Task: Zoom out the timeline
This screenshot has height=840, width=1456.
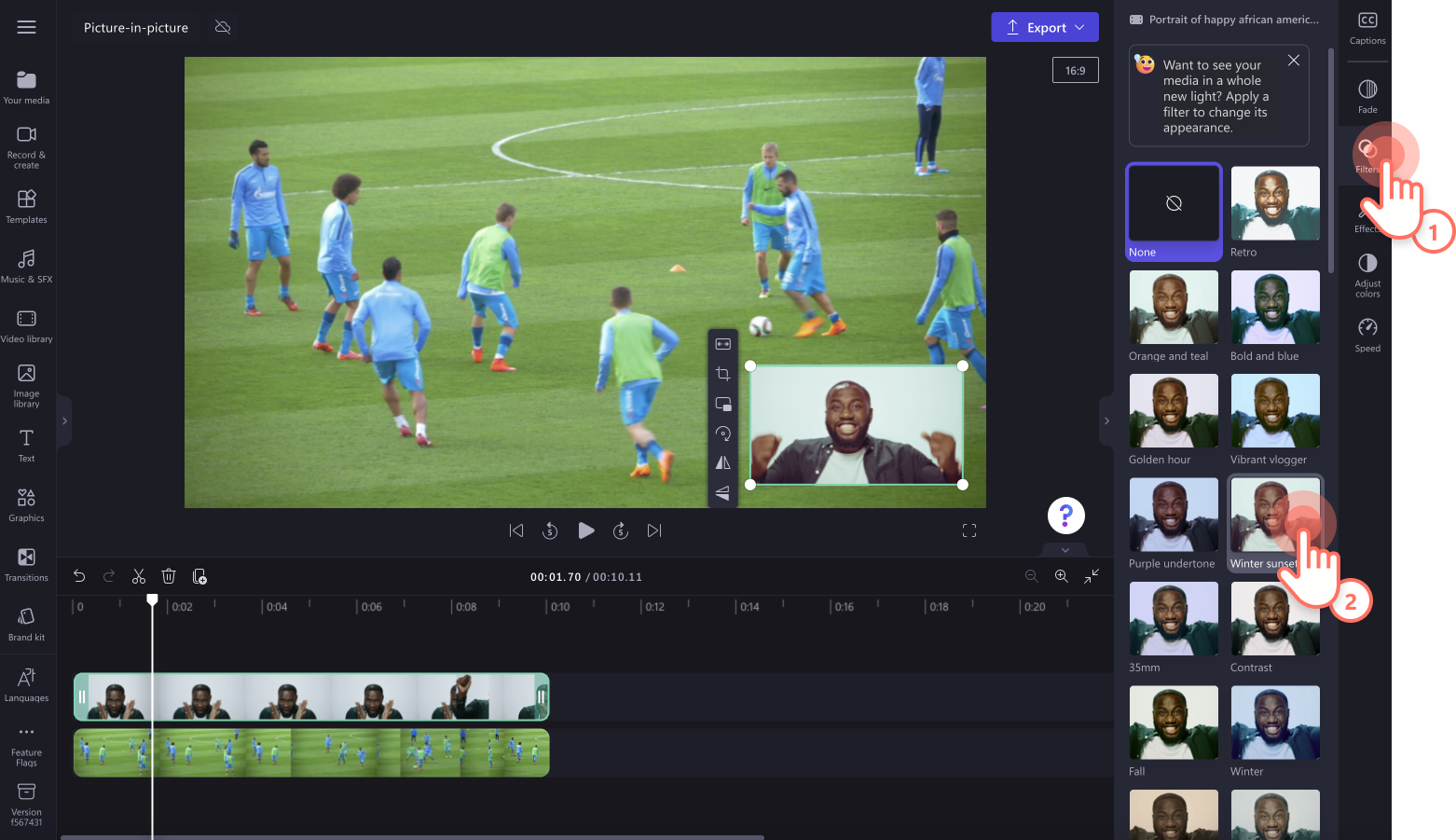Action: (x=1031, y=576)
